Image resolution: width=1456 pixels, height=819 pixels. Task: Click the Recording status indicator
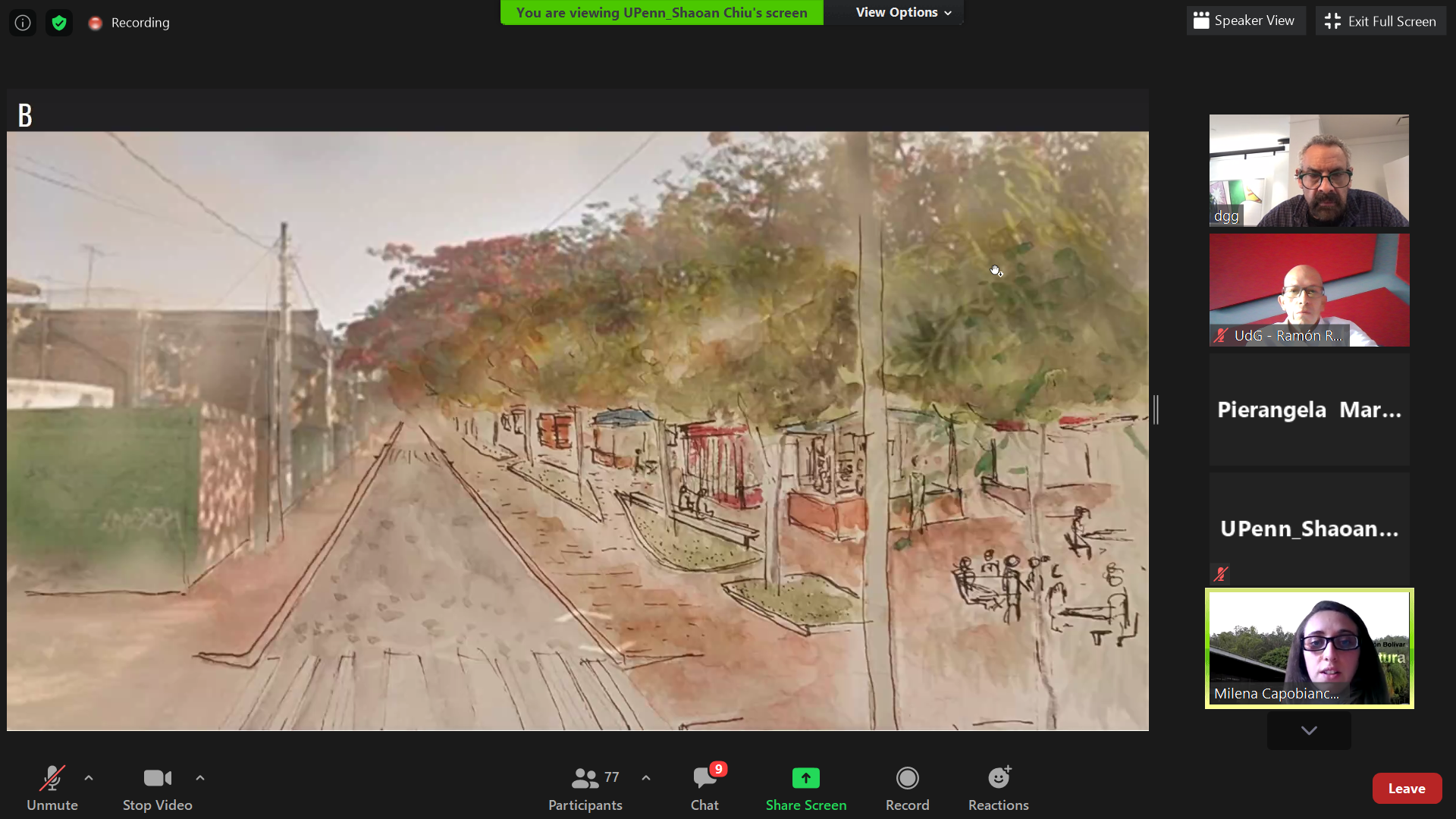[129, 23]
